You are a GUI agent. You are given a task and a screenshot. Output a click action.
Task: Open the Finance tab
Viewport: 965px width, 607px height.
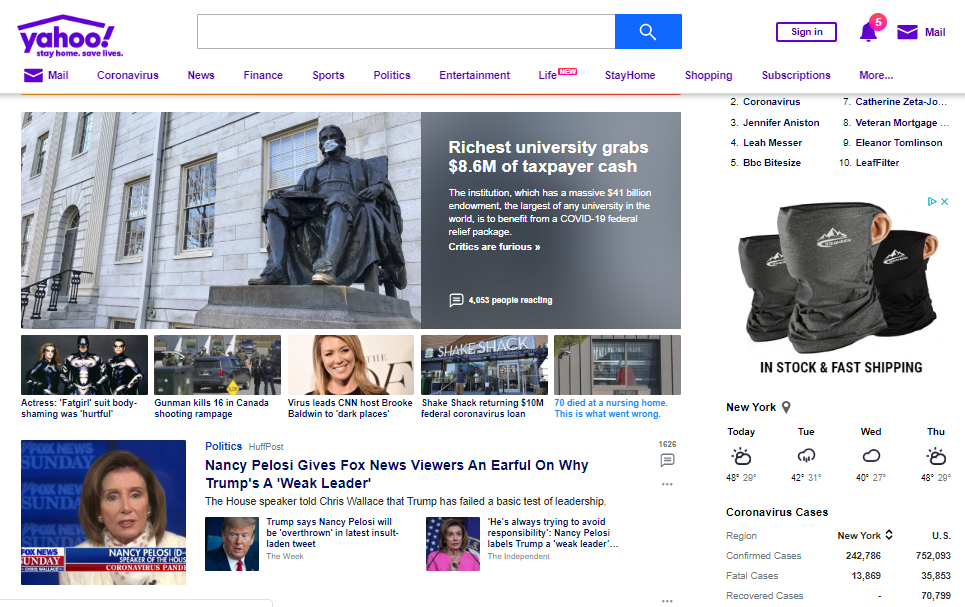[263, 75]
